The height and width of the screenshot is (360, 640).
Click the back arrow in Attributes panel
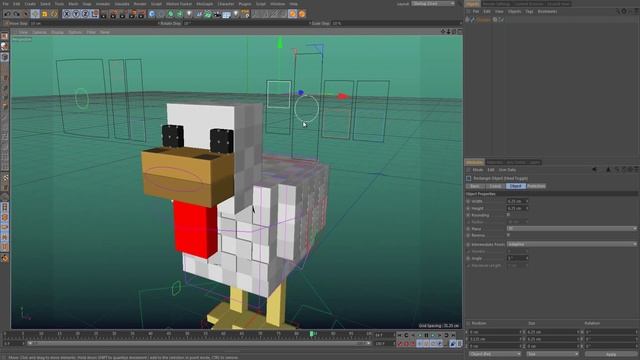pyautogui.click(x=595, y=169)
